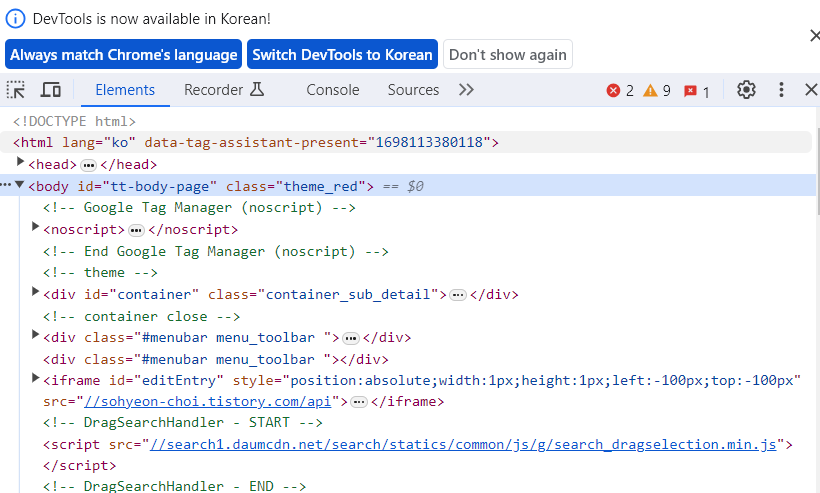Open the three-dot actions beside body element
The height and width of the screenshot is (493, 820).
point(6,185)
